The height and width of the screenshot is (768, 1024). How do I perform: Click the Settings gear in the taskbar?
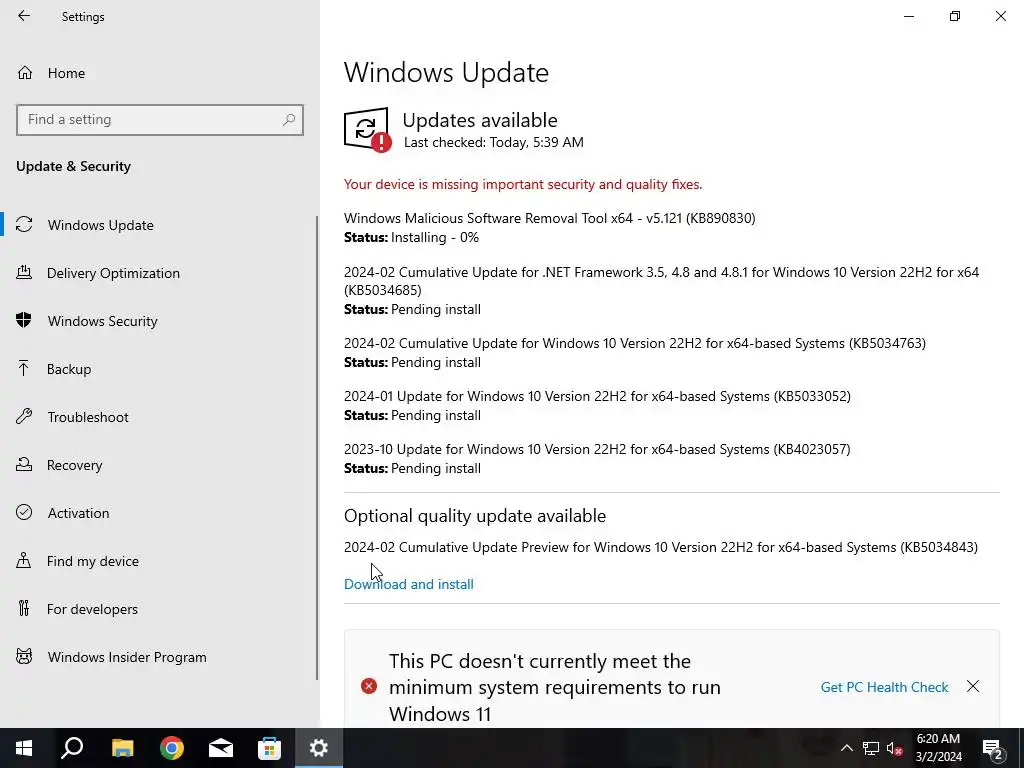pos(319,748)
